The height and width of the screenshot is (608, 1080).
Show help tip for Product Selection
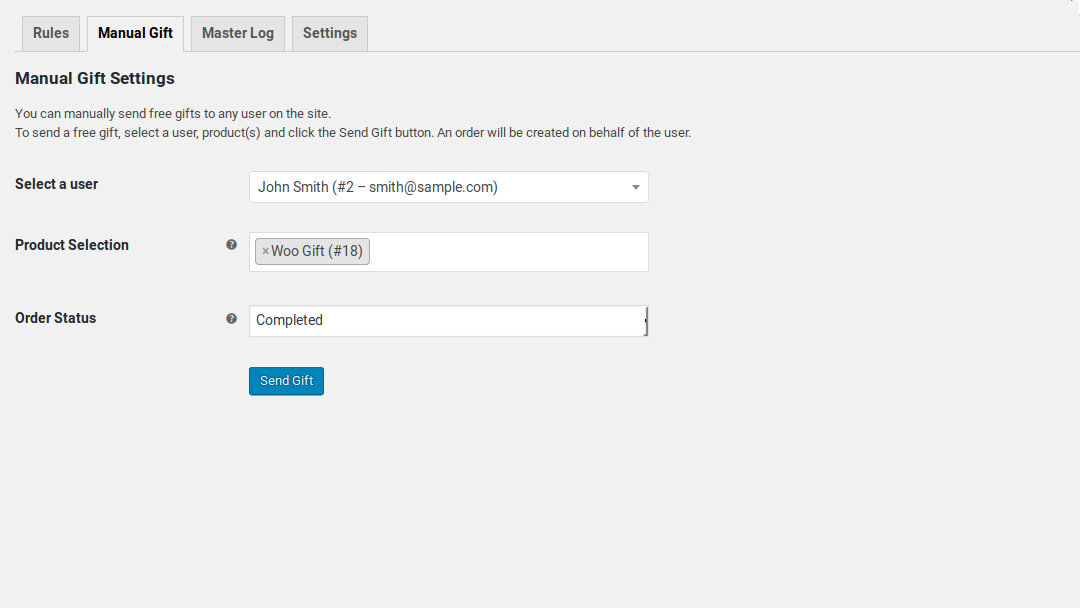tap(231, 245)
